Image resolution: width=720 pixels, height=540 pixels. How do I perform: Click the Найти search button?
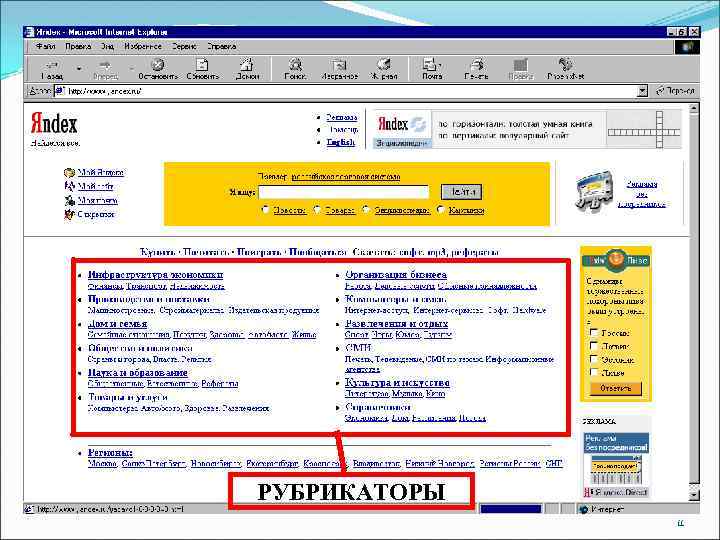[461, 192]
